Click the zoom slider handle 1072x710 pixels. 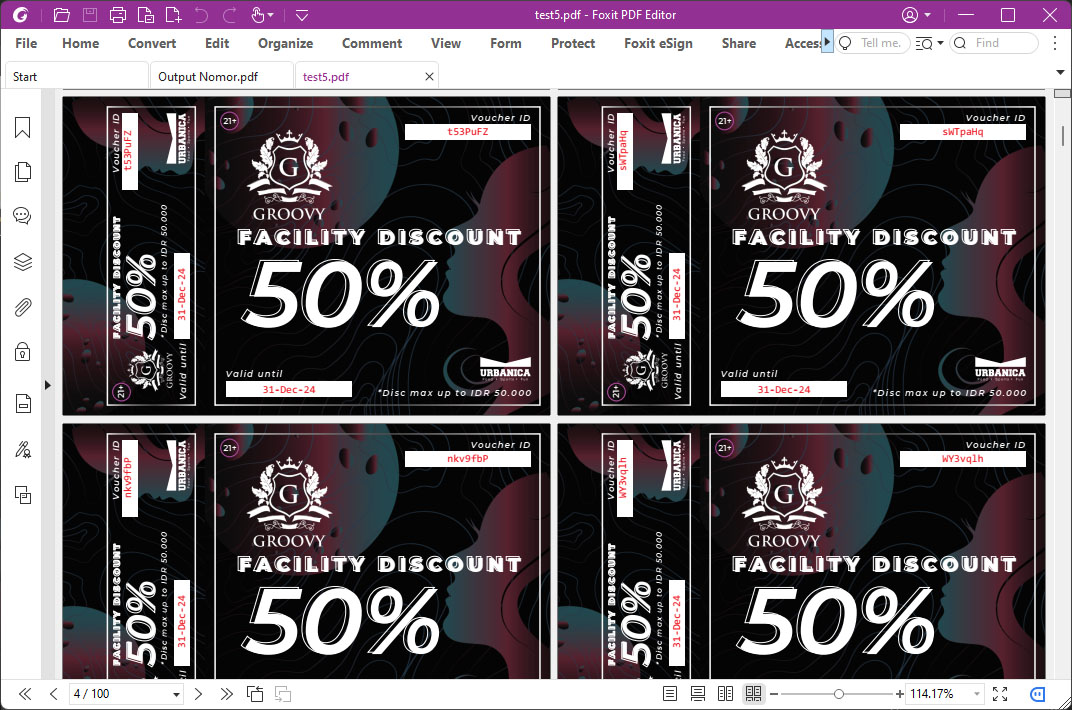pos(839,694)
